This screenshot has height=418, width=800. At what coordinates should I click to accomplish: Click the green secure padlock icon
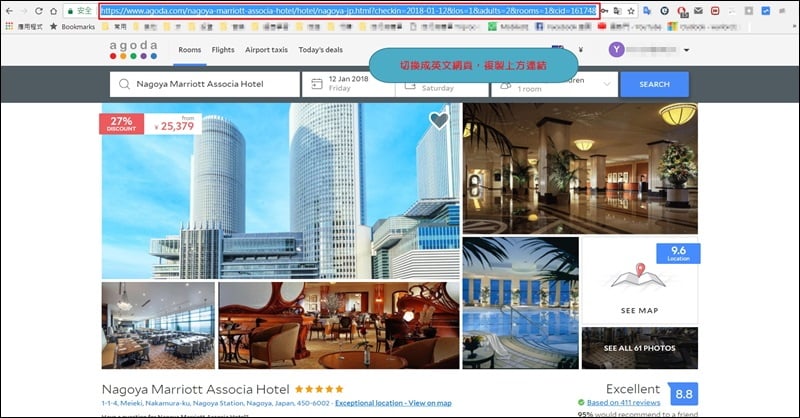point(70,11)
